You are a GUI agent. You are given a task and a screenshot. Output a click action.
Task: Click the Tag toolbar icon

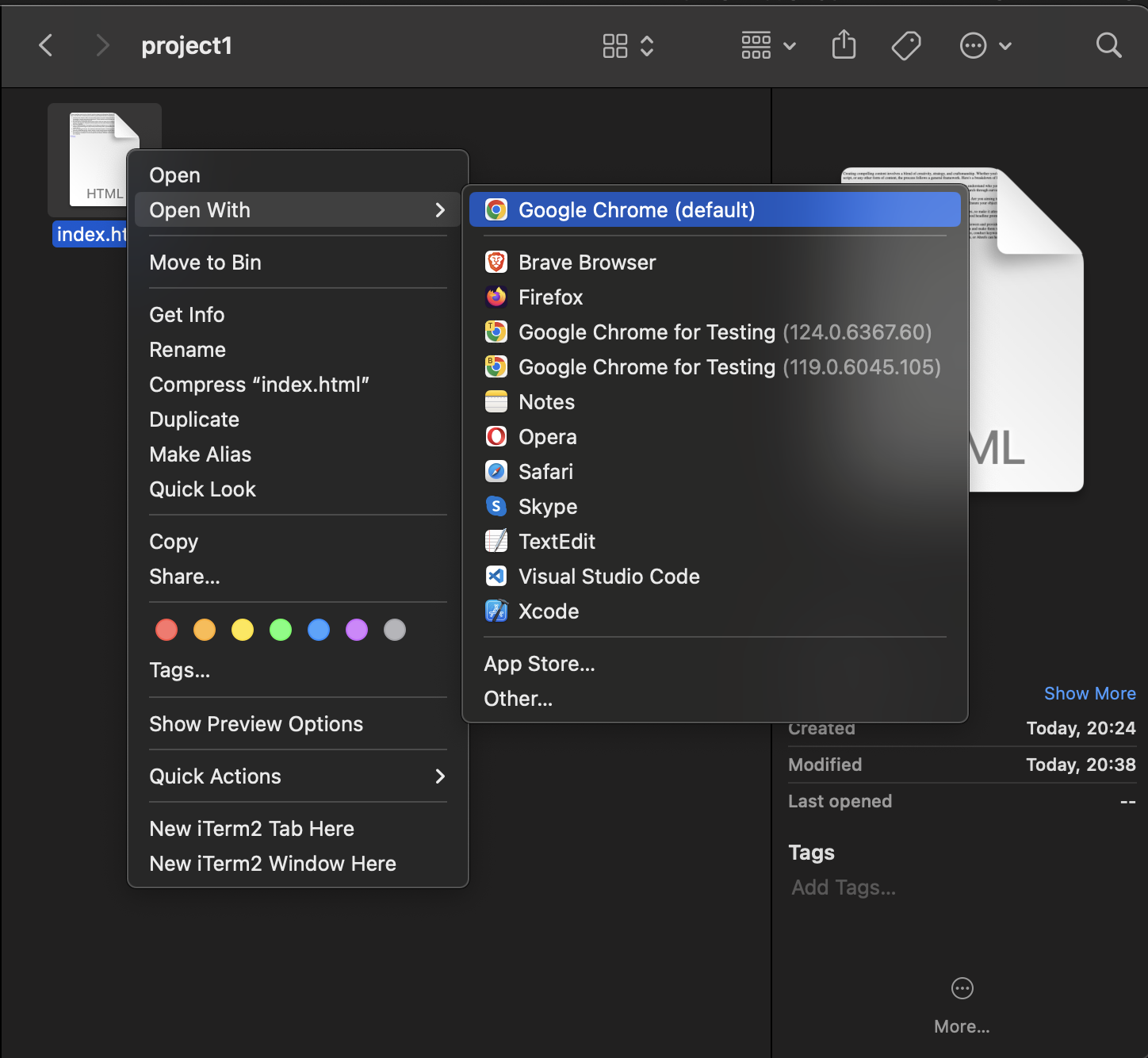click(906, 45)
